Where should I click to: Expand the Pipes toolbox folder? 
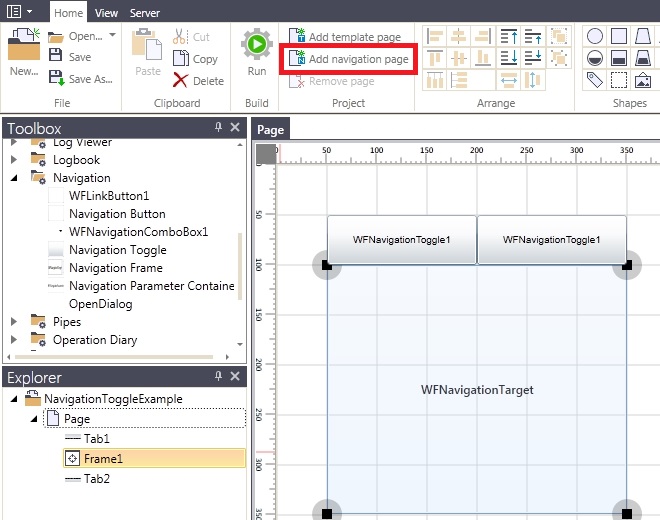pyautogui.click(x=15, y=322)
